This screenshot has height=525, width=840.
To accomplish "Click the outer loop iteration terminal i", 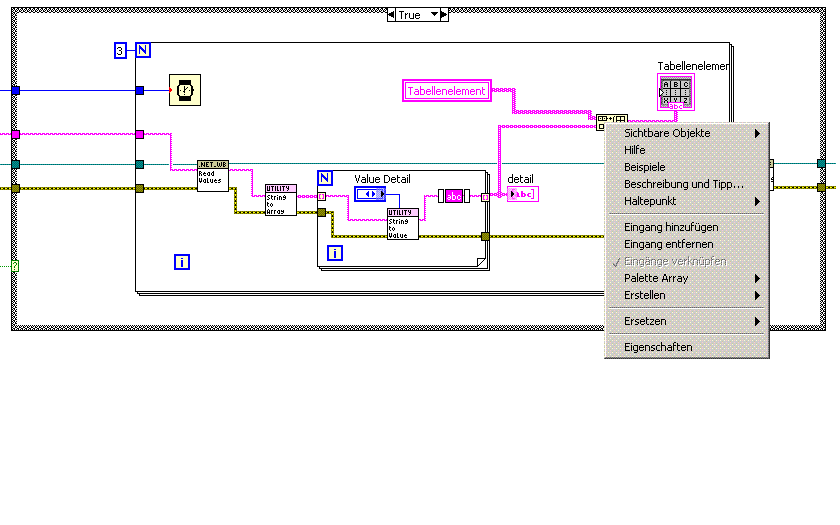I will click(x=182, y=262).
